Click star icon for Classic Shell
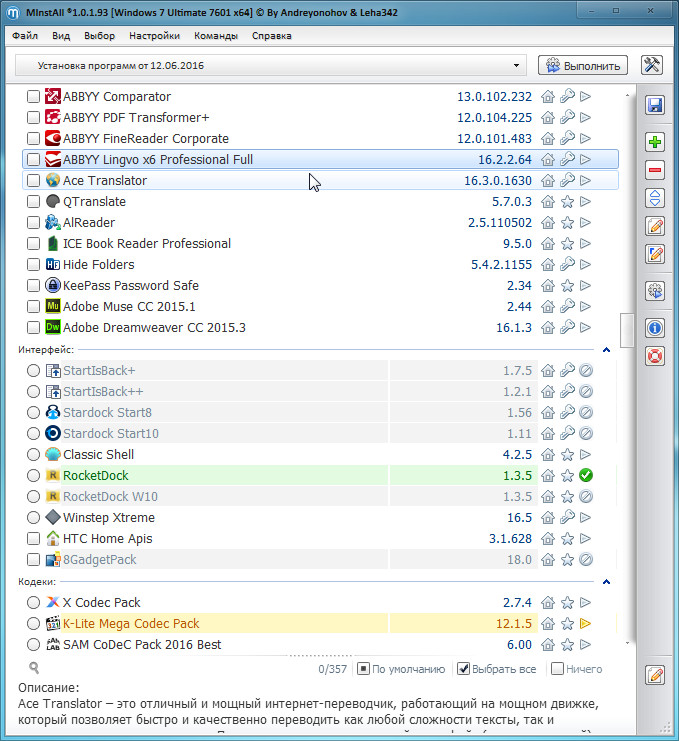679x741 pixels. point(567,455)
